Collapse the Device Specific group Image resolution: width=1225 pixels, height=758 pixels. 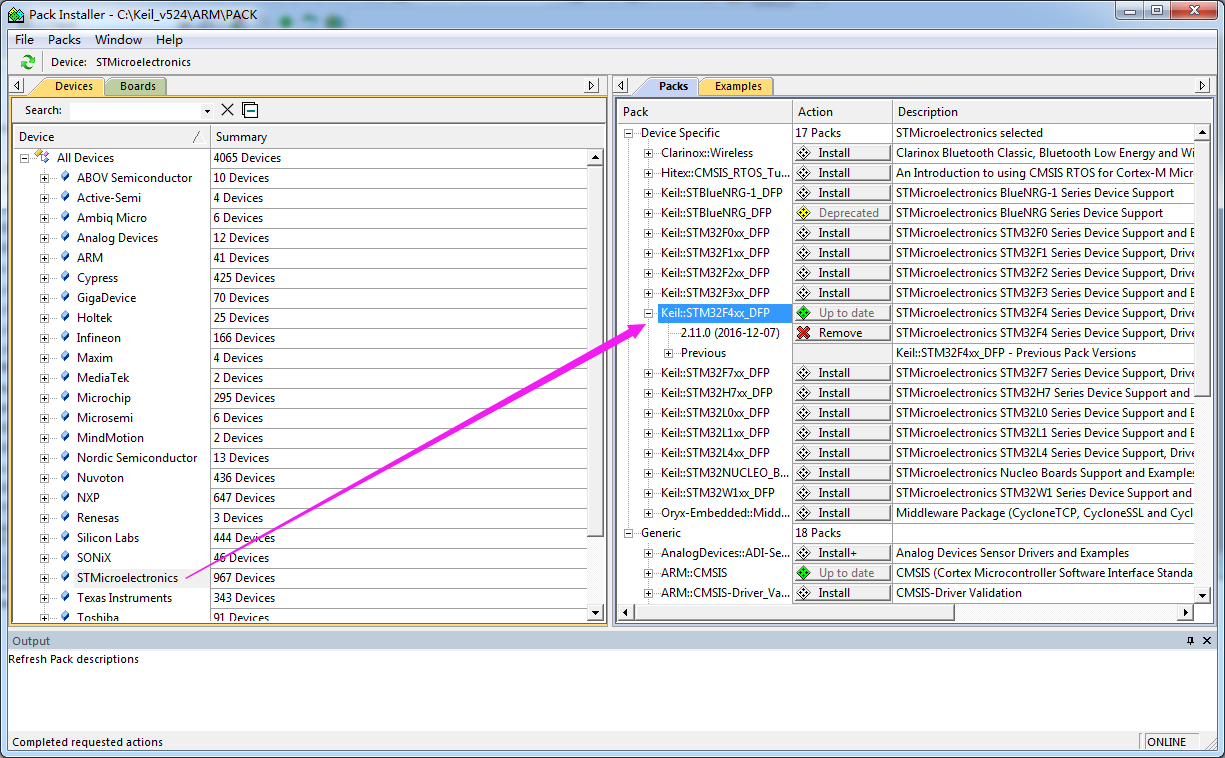point(628,133)
